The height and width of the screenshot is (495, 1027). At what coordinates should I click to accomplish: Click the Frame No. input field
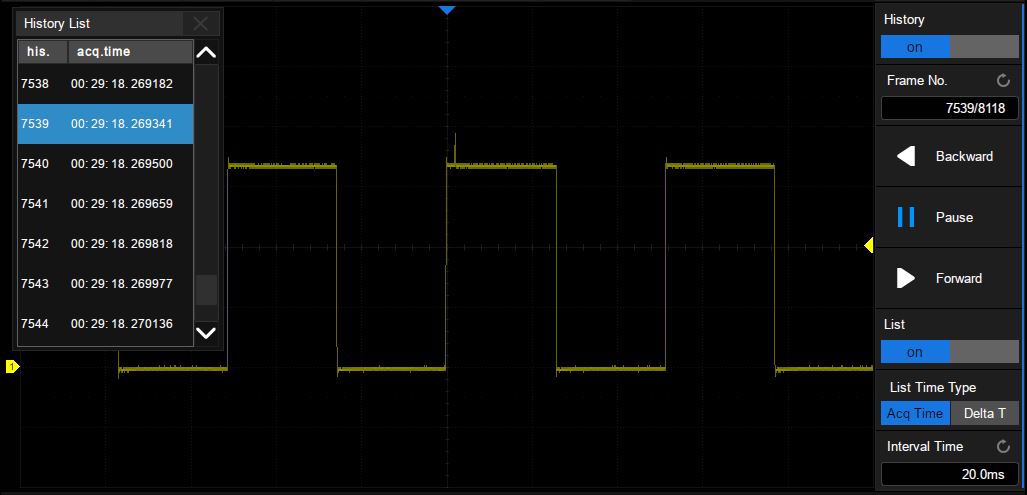tap(949, 108)
